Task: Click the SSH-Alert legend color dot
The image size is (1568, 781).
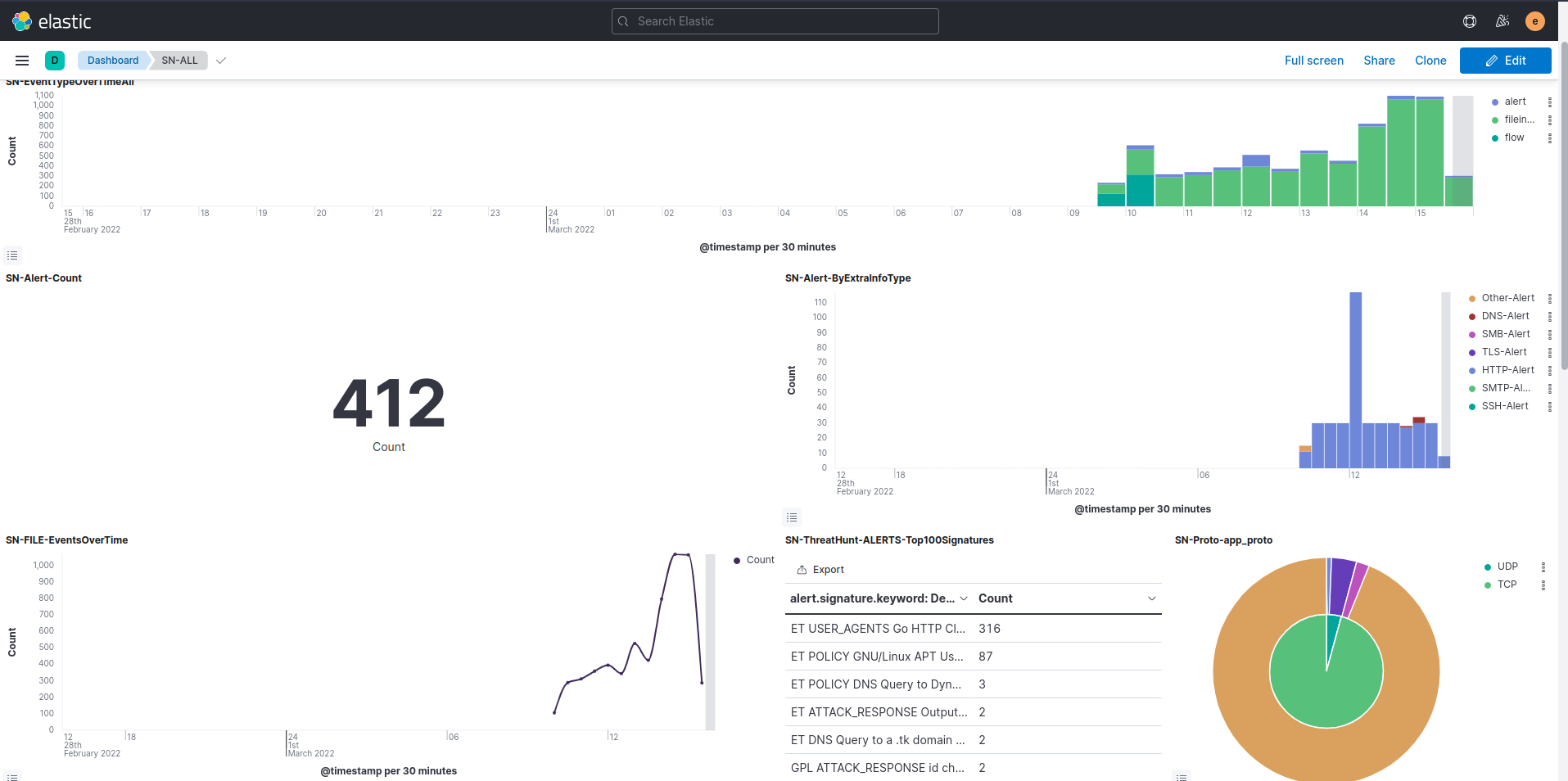Action: [x=1472, y=407]
